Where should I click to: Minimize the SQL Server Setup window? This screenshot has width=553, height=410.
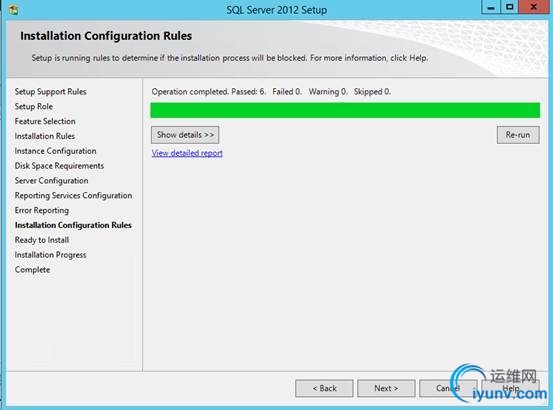pyautogui.click(x=491, y=7)
